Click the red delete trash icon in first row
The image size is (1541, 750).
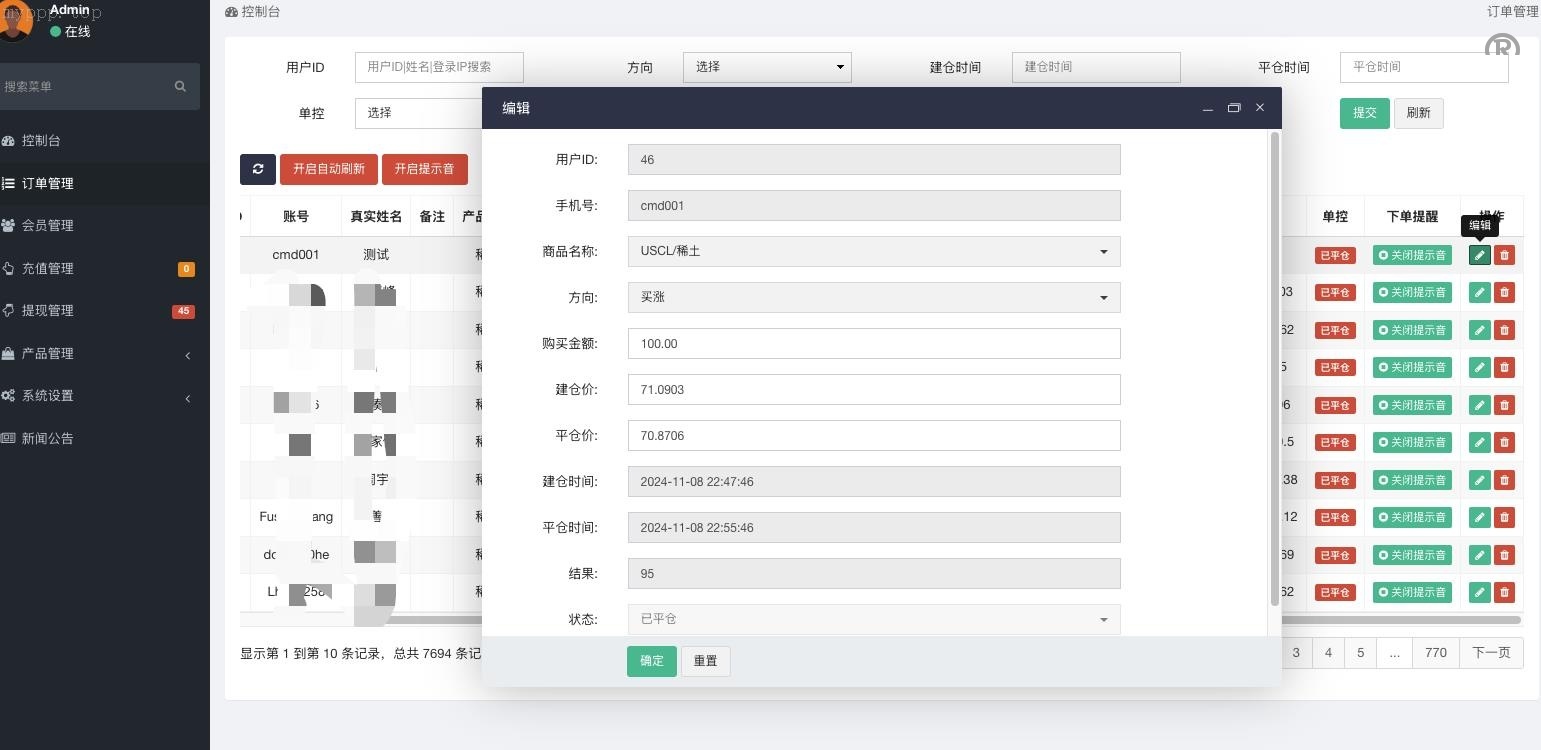pyautogui.click(x=1504, y=255)
